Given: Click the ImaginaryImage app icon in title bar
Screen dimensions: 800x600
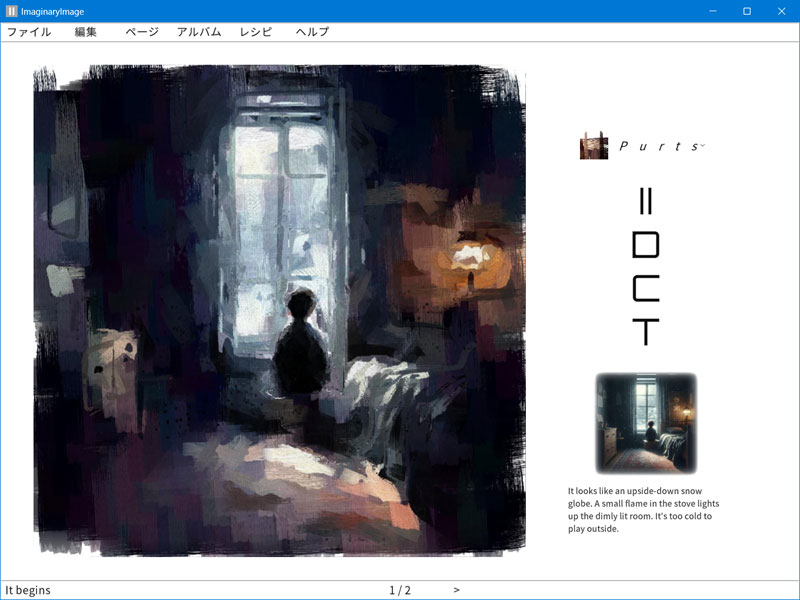Looking at the screenshot, I should click(x=11, y=11).
